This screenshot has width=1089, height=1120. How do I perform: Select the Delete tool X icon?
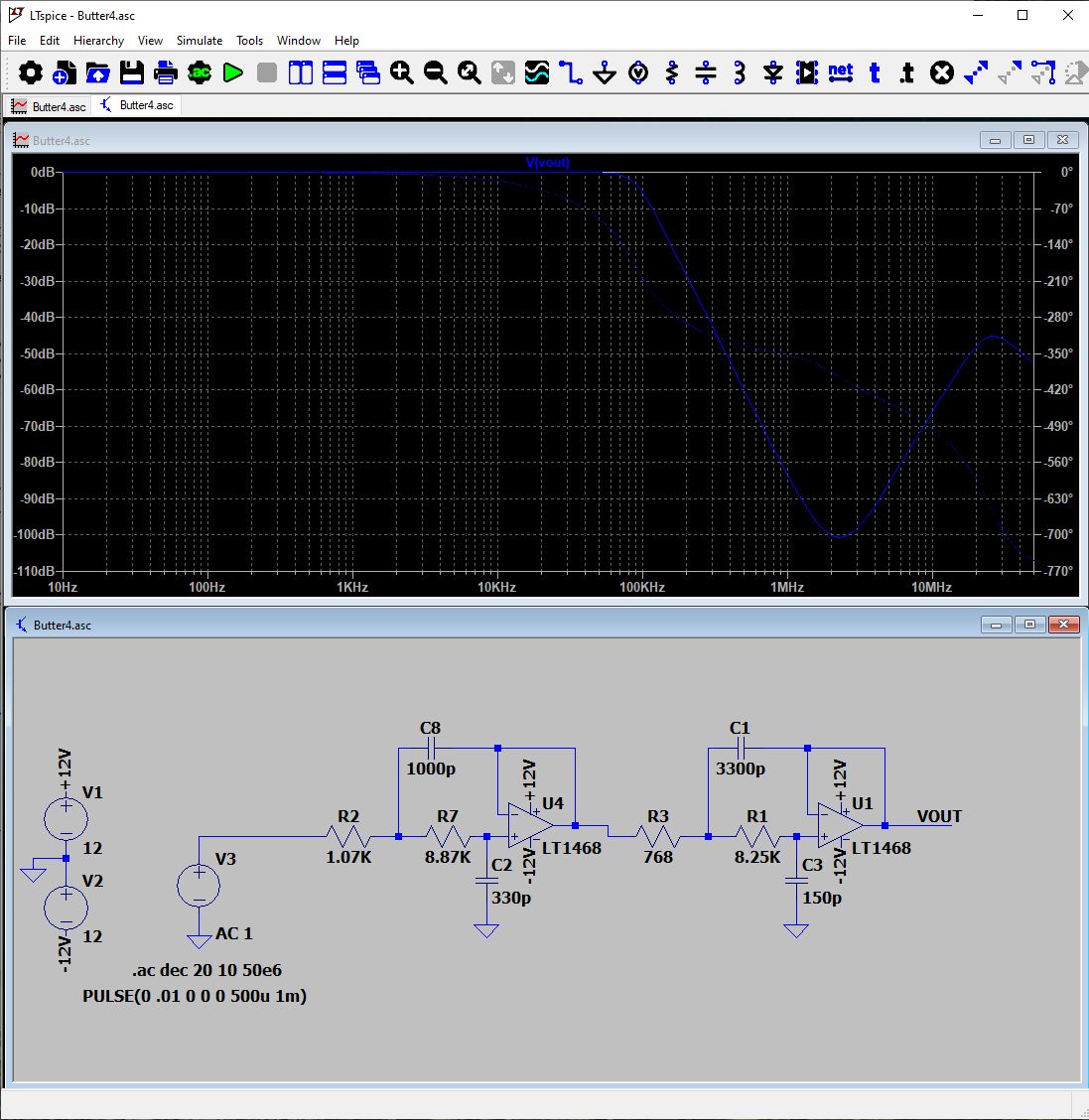coord(942,72)
